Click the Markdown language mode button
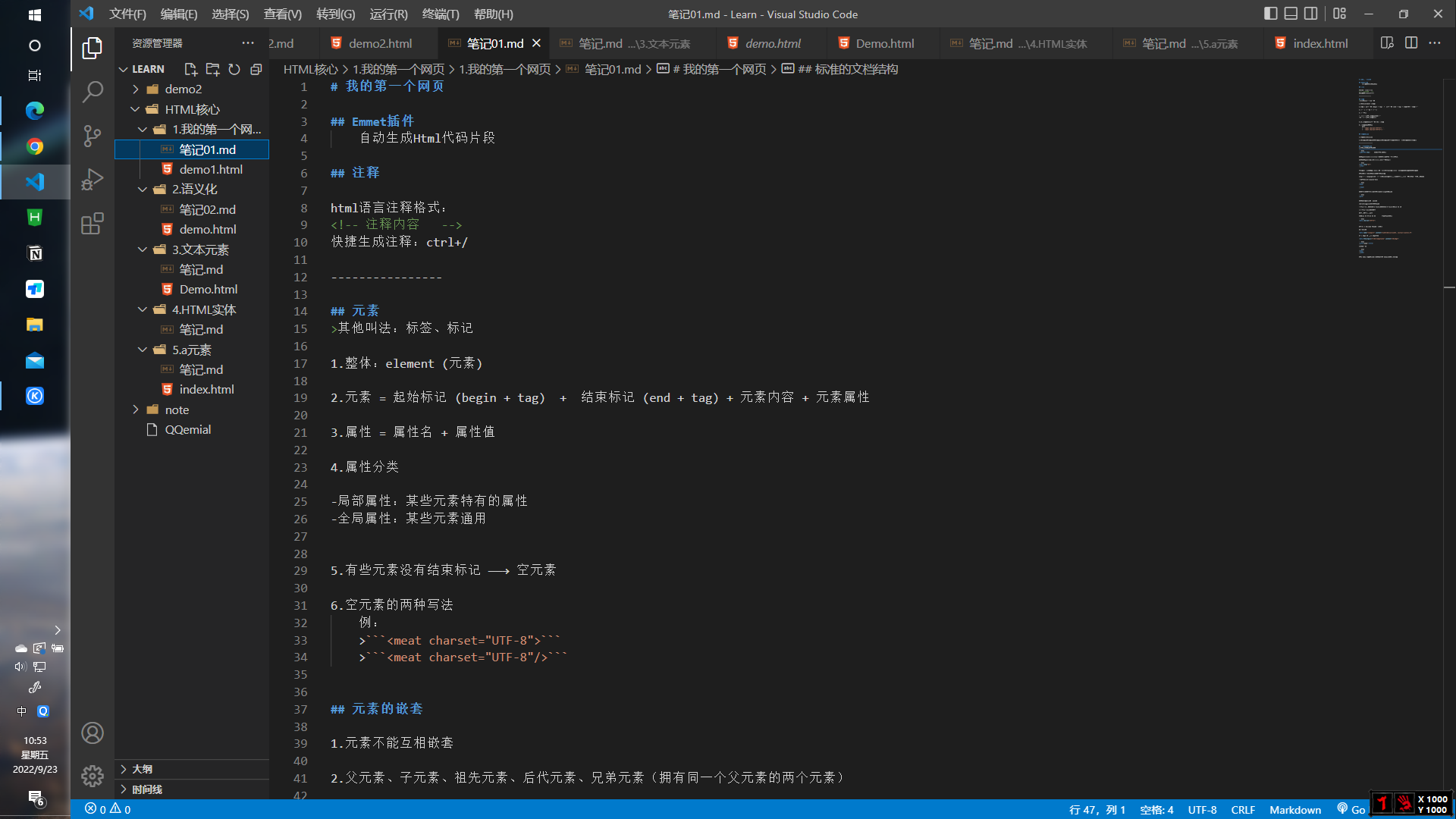 (1294, 809)
